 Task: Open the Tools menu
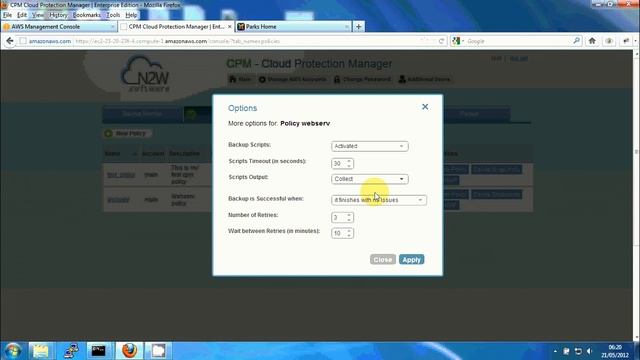point(113,15)
